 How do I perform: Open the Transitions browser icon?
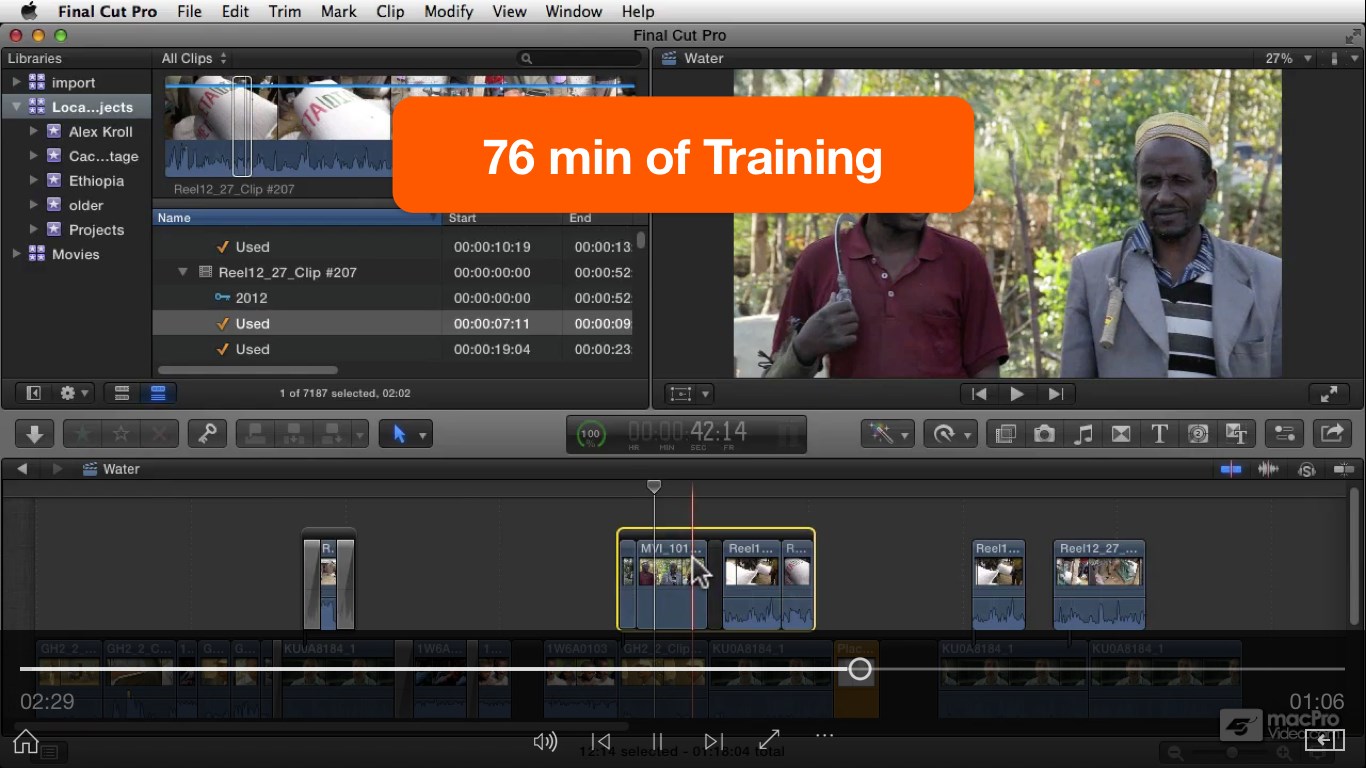point(1121,434)
